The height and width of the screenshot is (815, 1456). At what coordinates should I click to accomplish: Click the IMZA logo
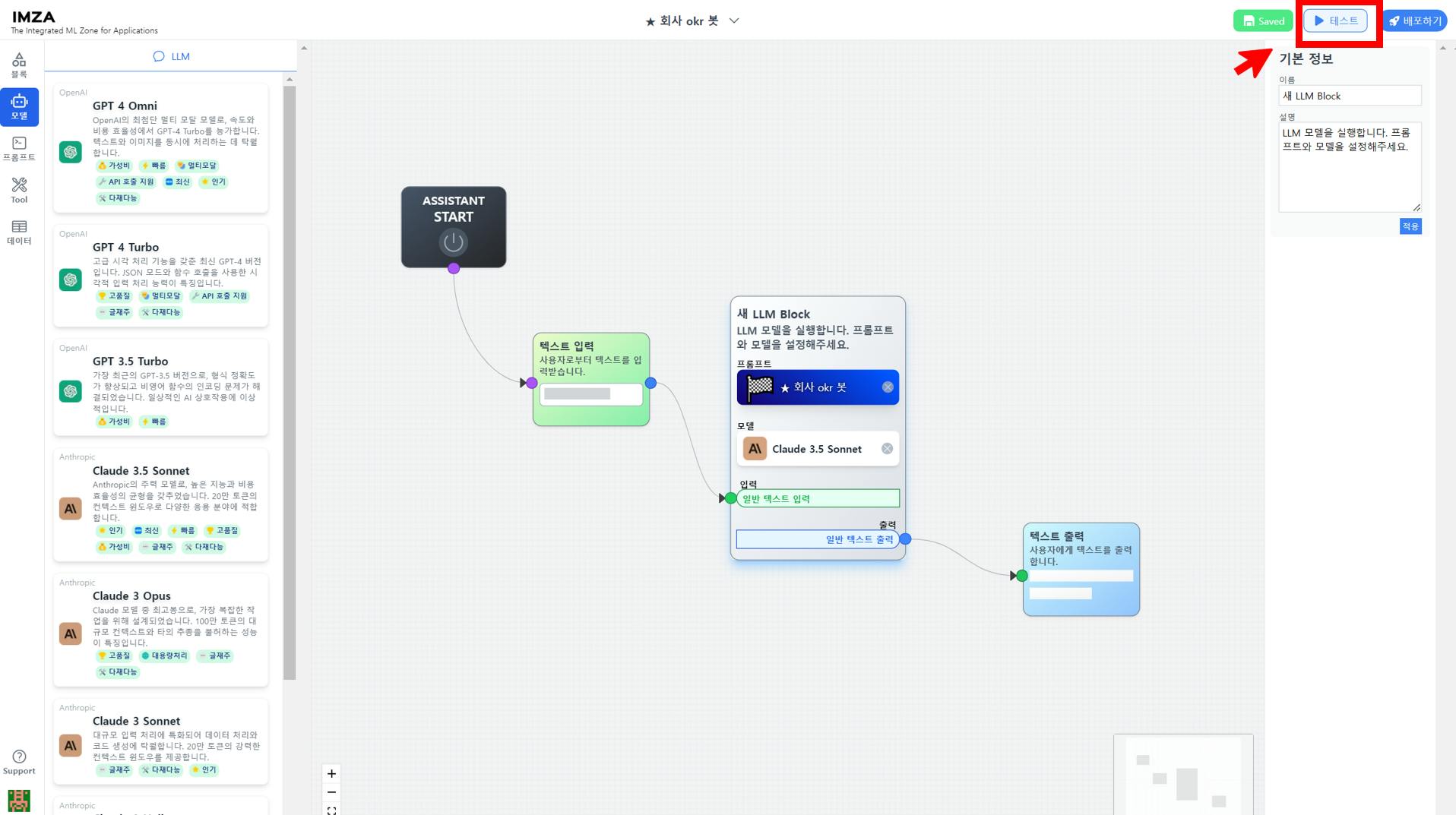pos(33,17)
